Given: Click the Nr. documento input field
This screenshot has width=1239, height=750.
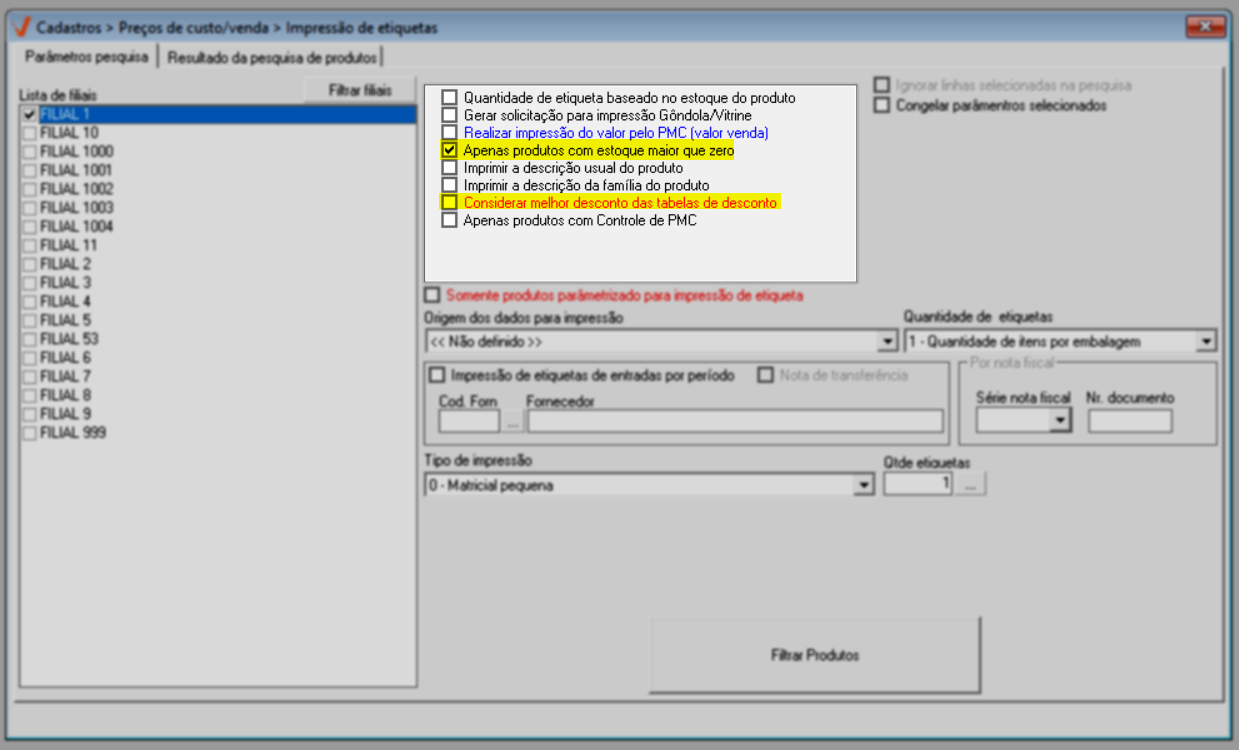Looking at the screenshot, I should (1130, 422).
